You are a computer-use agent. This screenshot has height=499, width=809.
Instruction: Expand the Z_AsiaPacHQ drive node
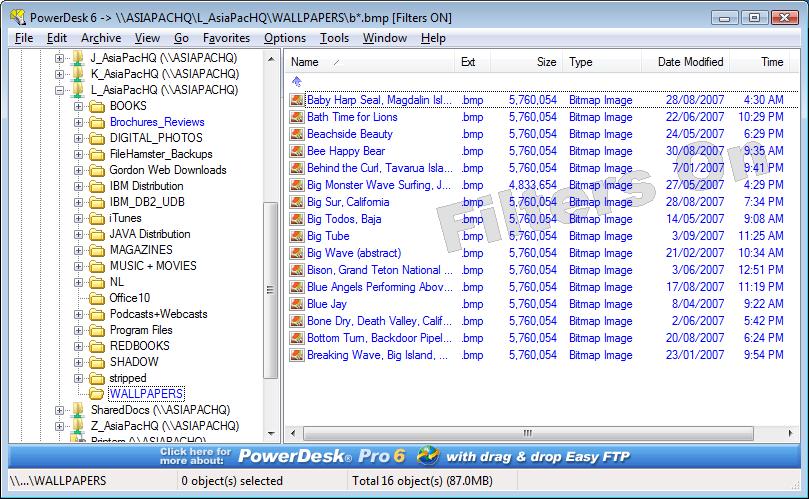pyautogui.click(x=60, y=426)
